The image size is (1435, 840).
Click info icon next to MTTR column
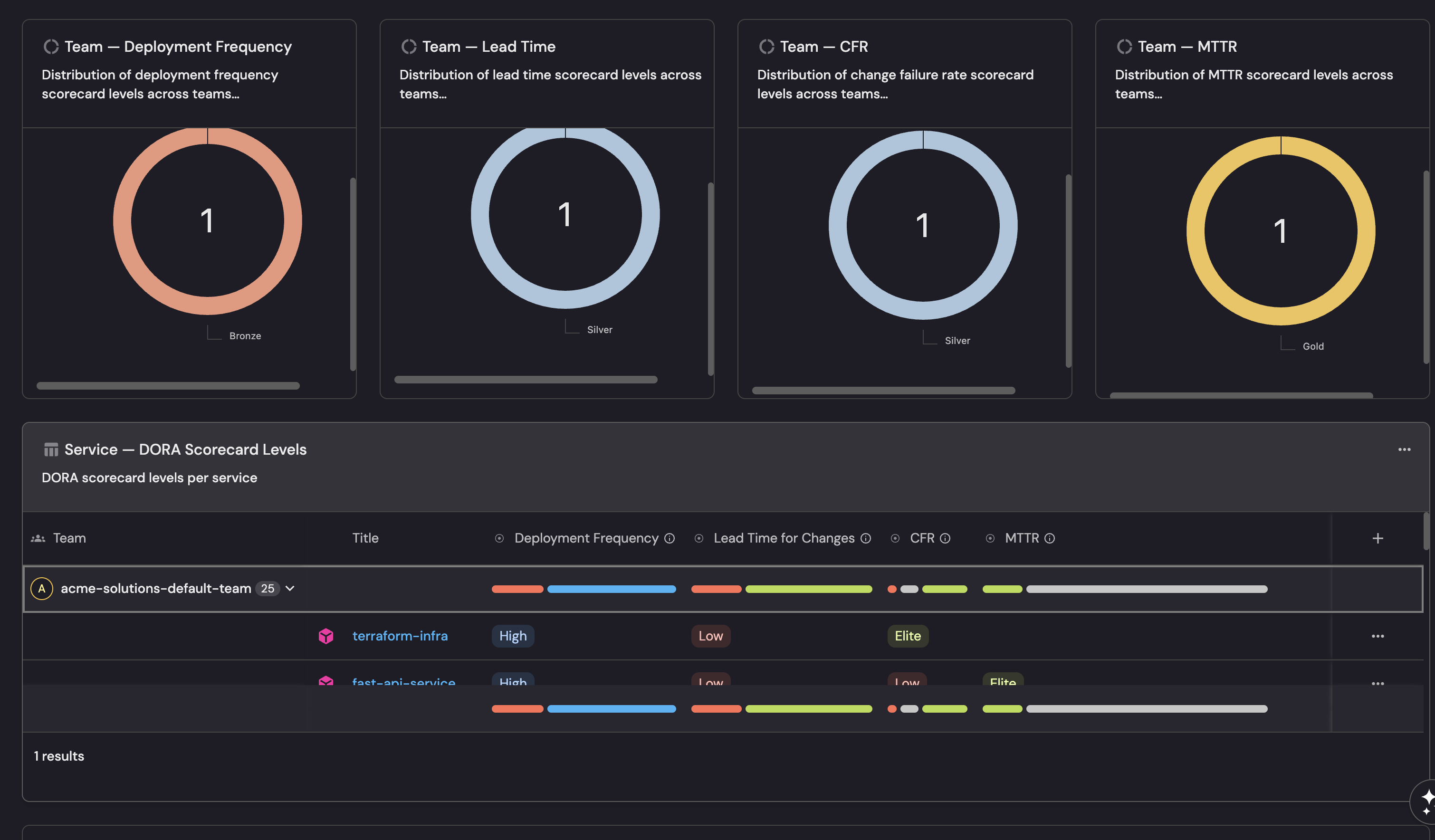[x=1050, y=538]
